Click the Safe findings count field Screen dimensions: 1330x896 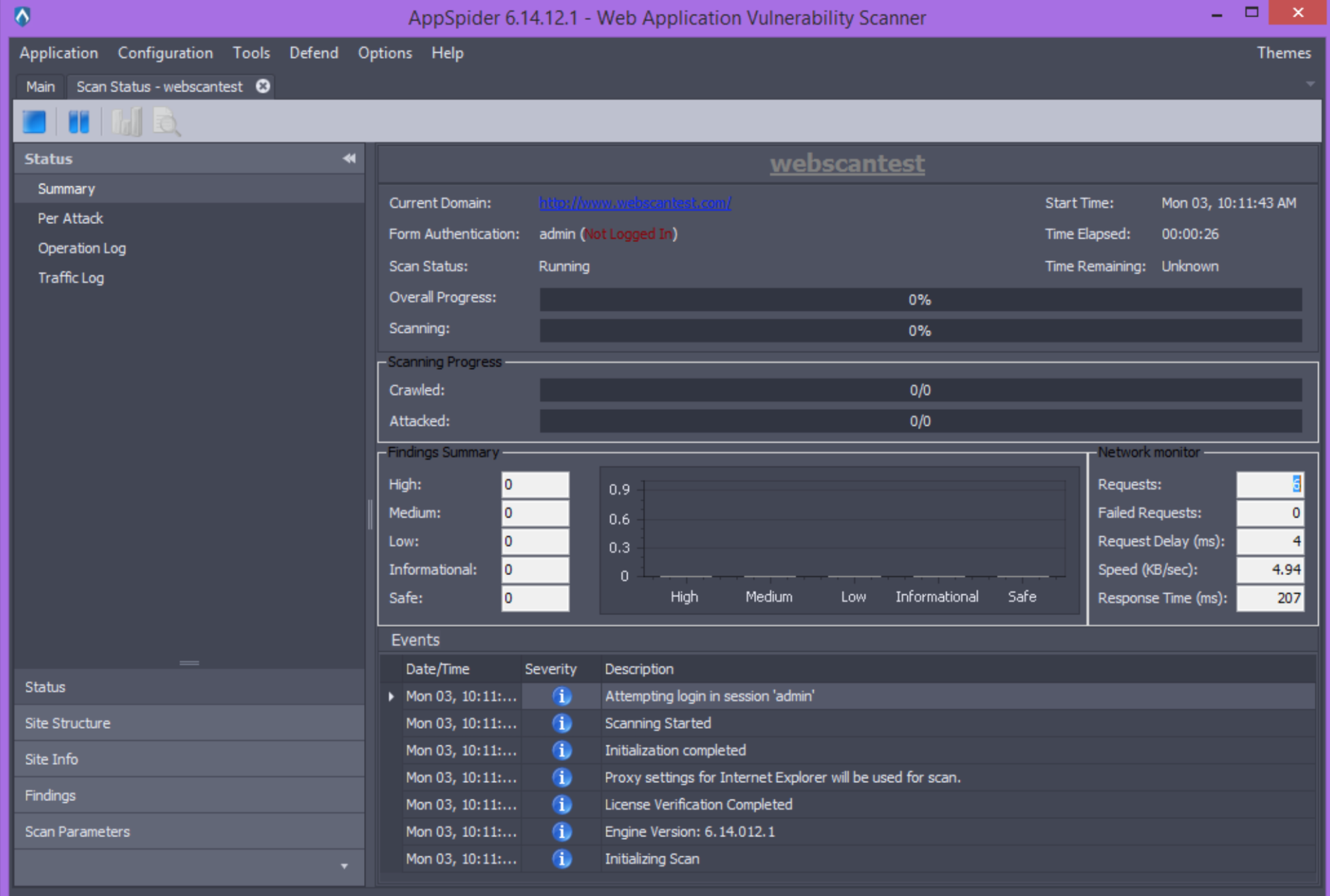(x=535, y=598)
